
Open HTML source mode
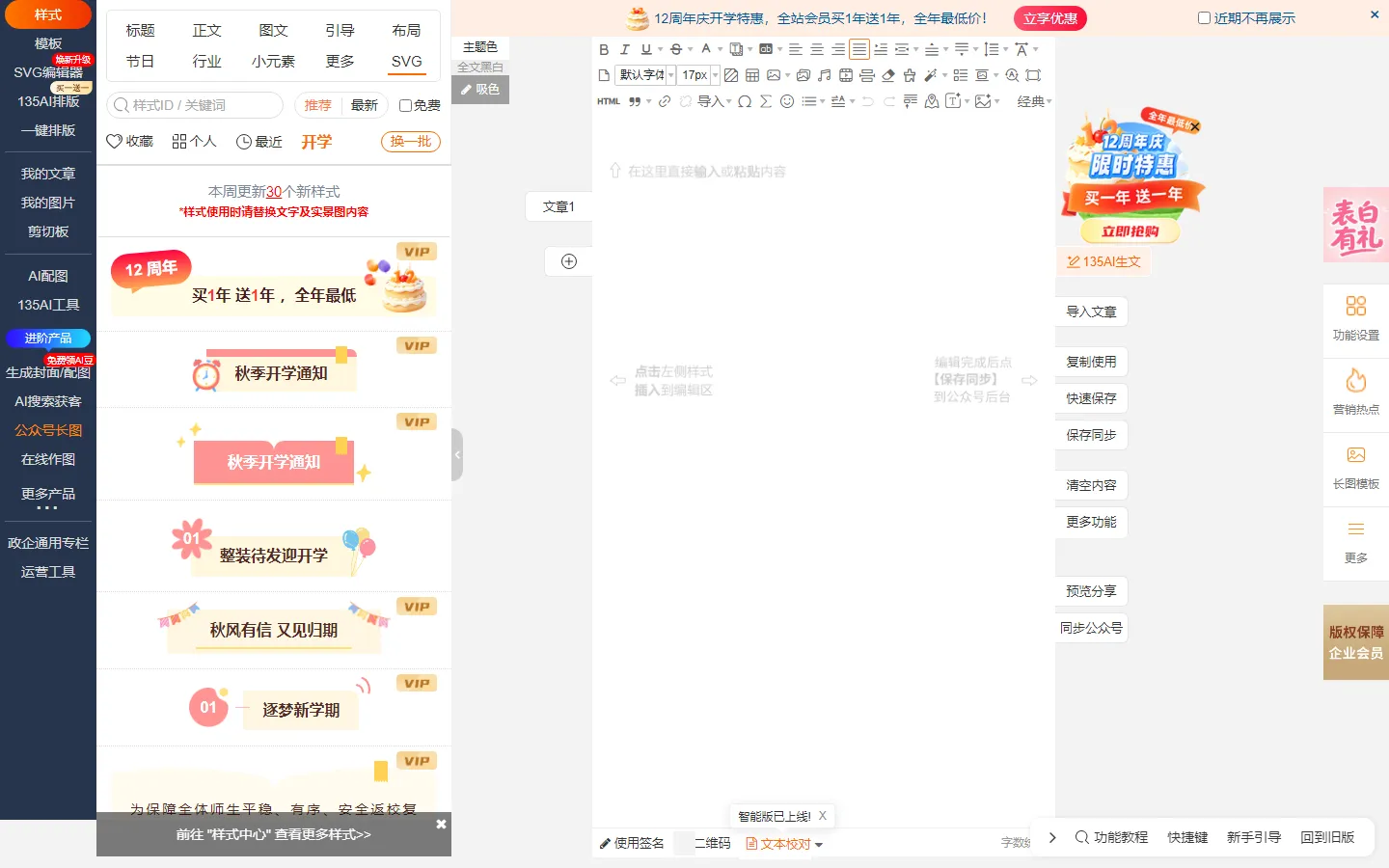[x=609, y=101]
